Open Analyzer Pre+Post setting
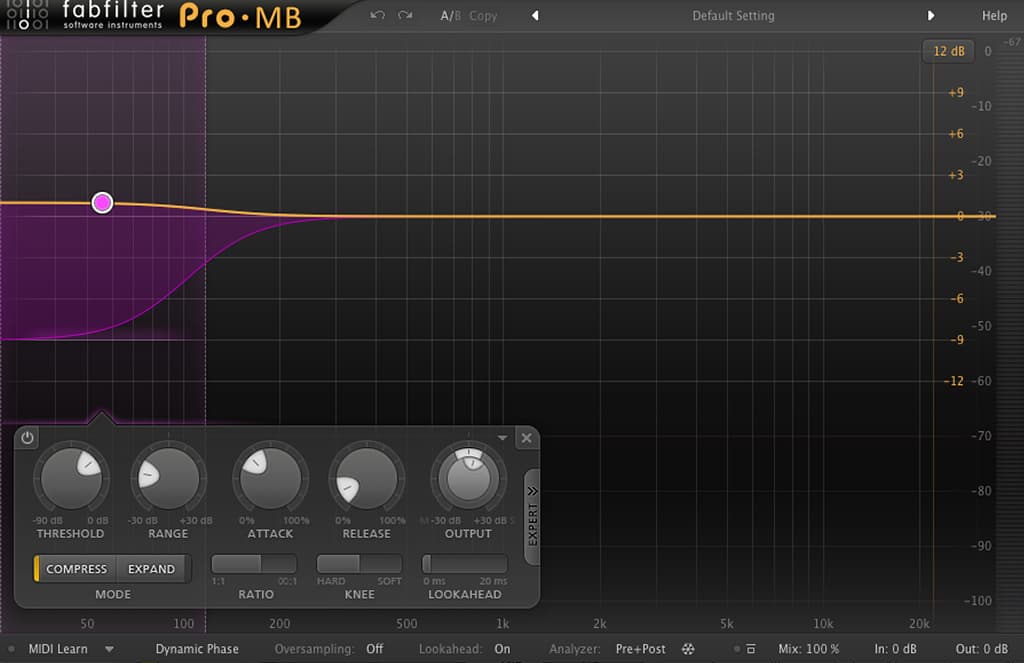The image size is (1024, 663). (x=640, y=649)
